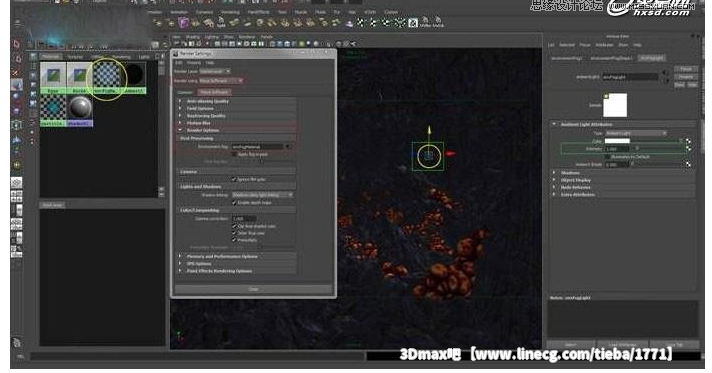Click the red X-axis arrow of the move manipulator
The height and width of the screenshot is (373, 712).
point(450,154)
